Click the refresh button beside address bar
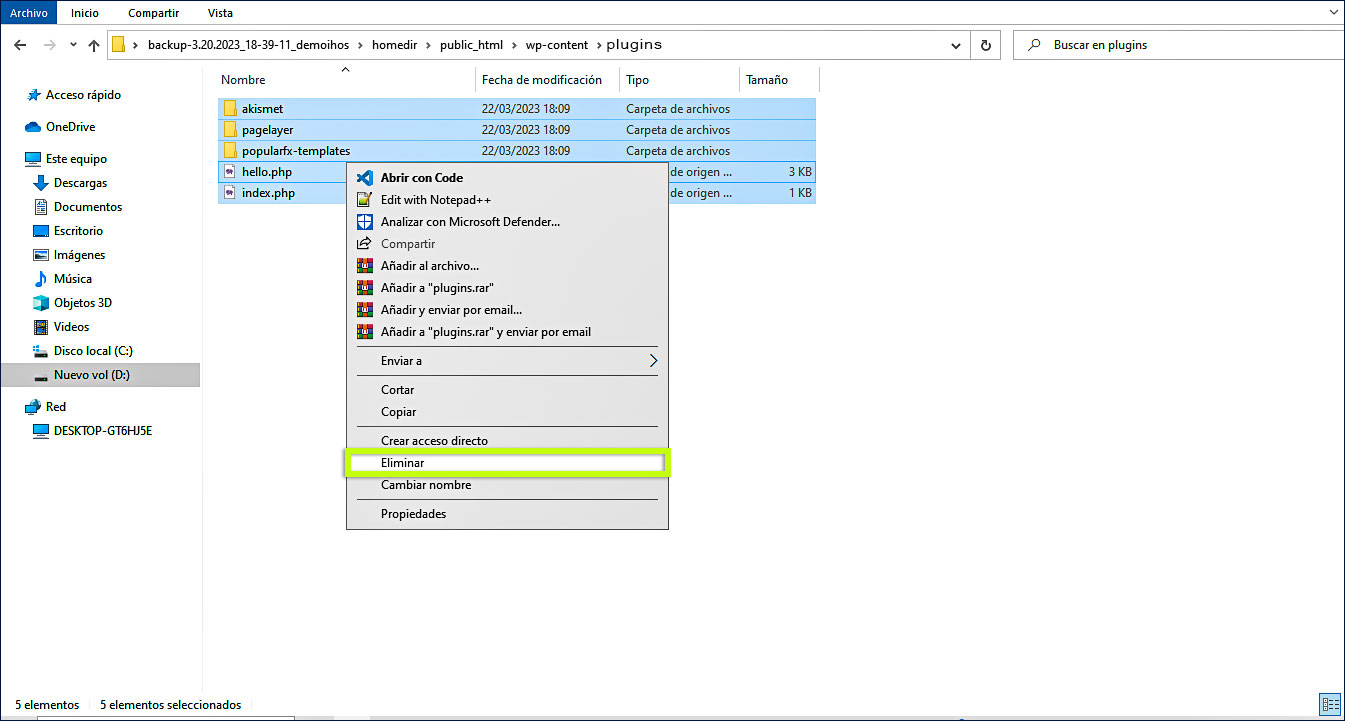 click(x=986, y=45)
